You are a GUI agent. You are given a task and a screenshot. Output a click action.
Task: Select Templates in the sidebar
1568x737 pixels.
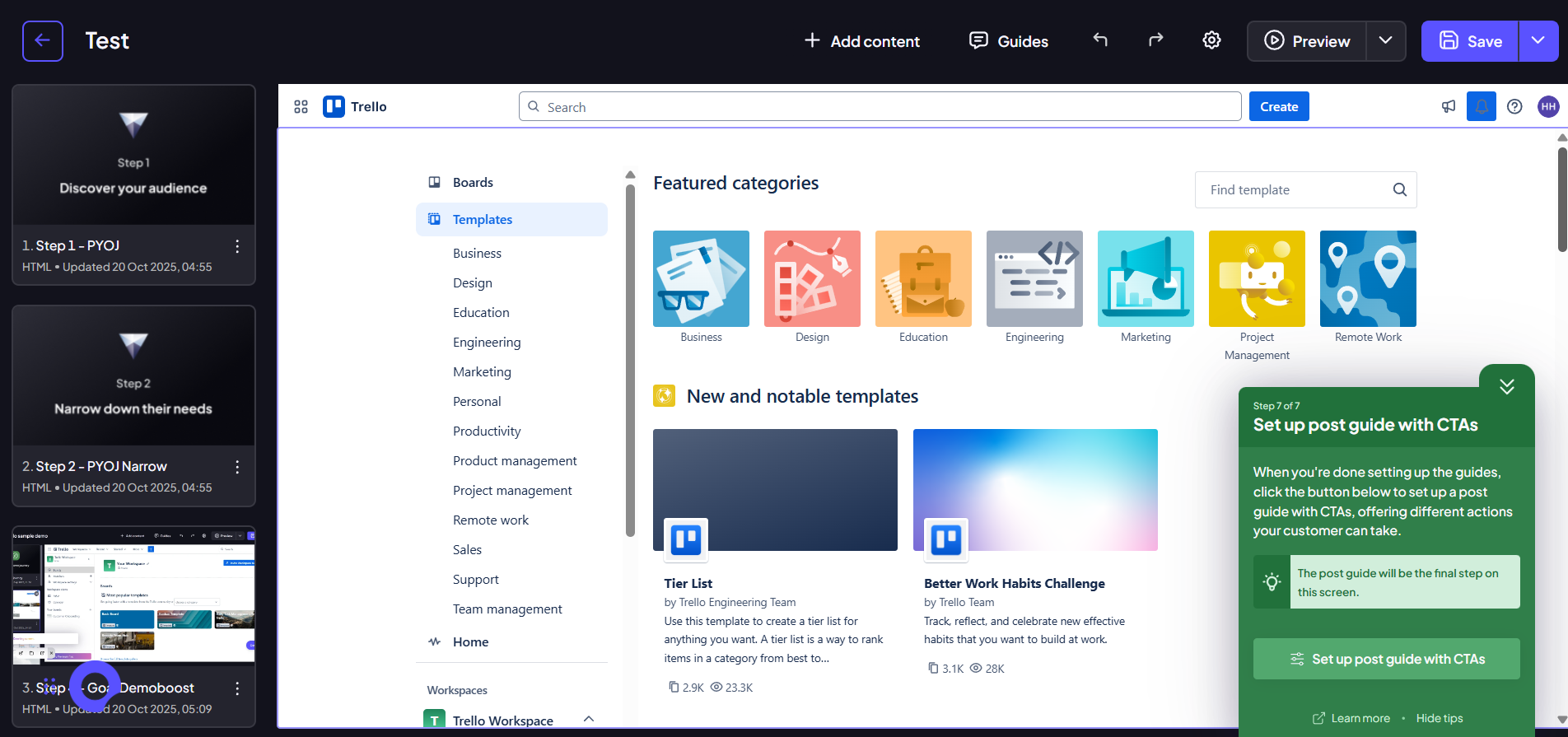(x=511, y=220)
